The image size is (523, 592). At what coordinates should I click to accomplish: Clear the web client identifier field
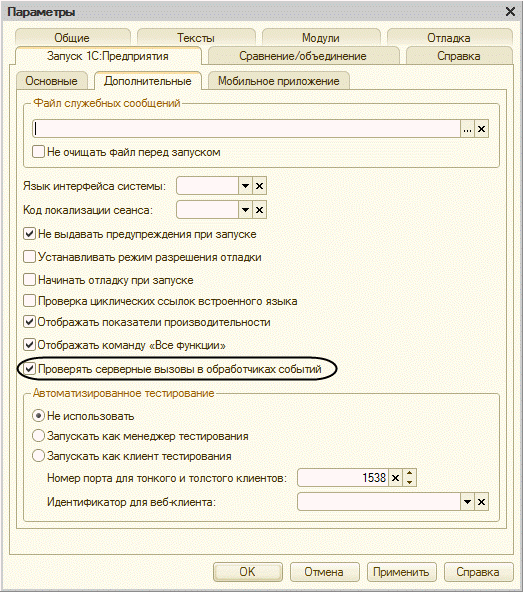coord(481,502)
